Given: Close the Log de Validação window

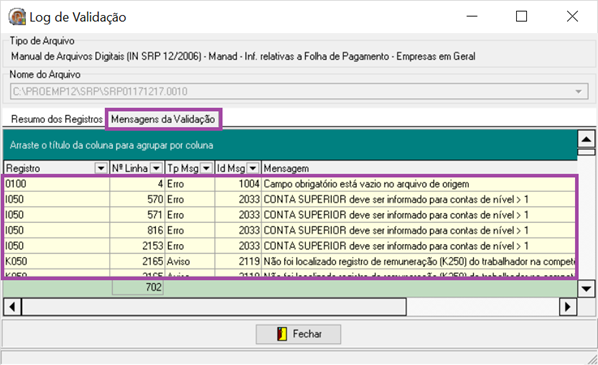Looking at the screenshot, I should [572, 16].
